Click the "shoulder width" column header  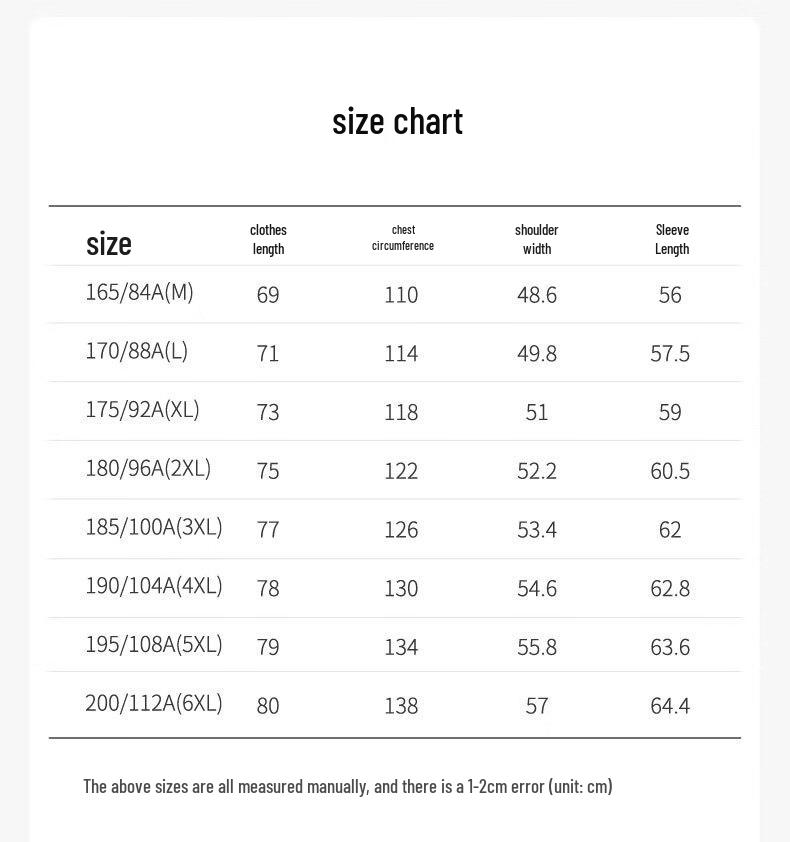(x=537, y=239)
